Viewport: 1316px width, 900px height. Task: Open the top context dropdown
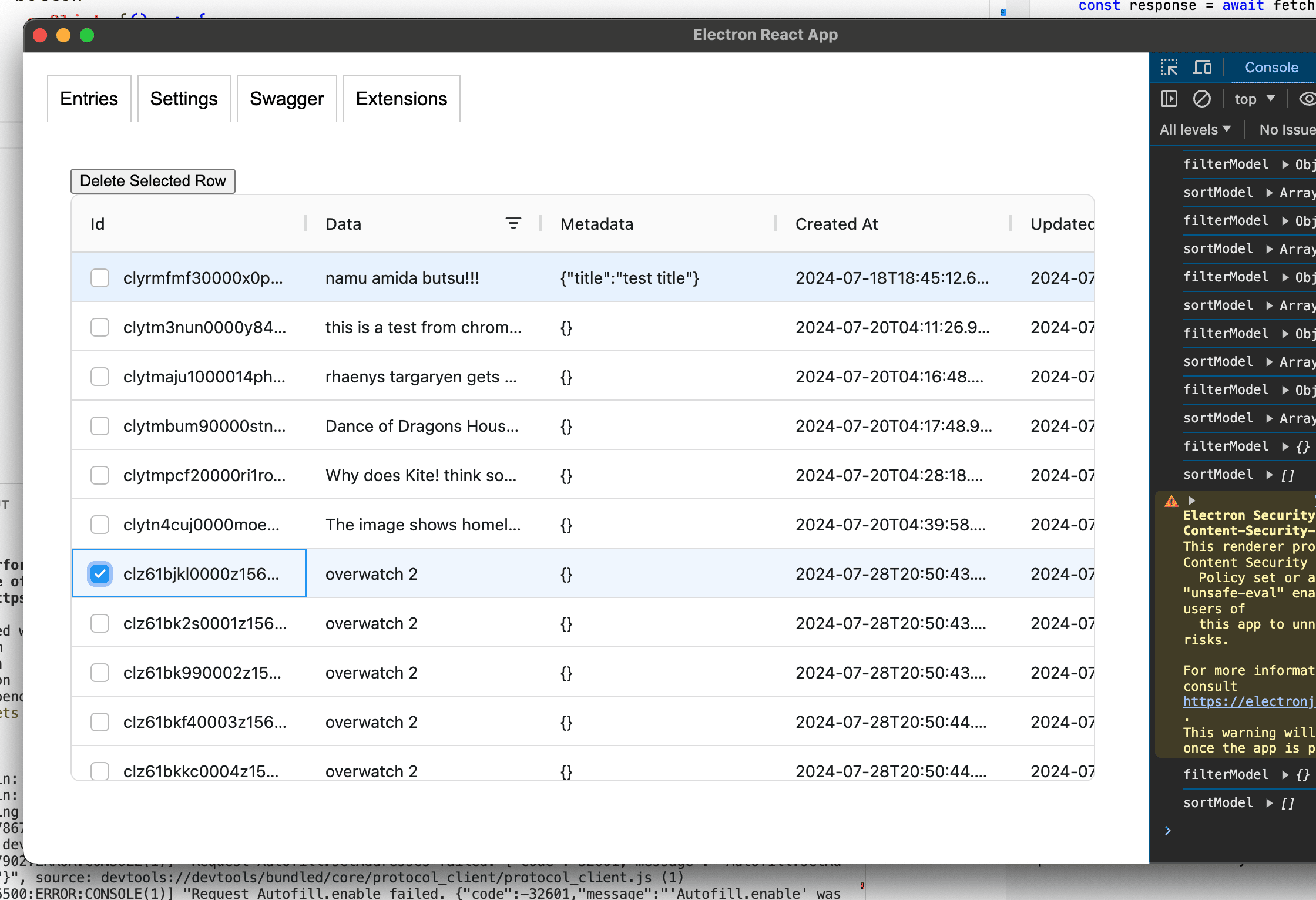tap(1254, 99)
